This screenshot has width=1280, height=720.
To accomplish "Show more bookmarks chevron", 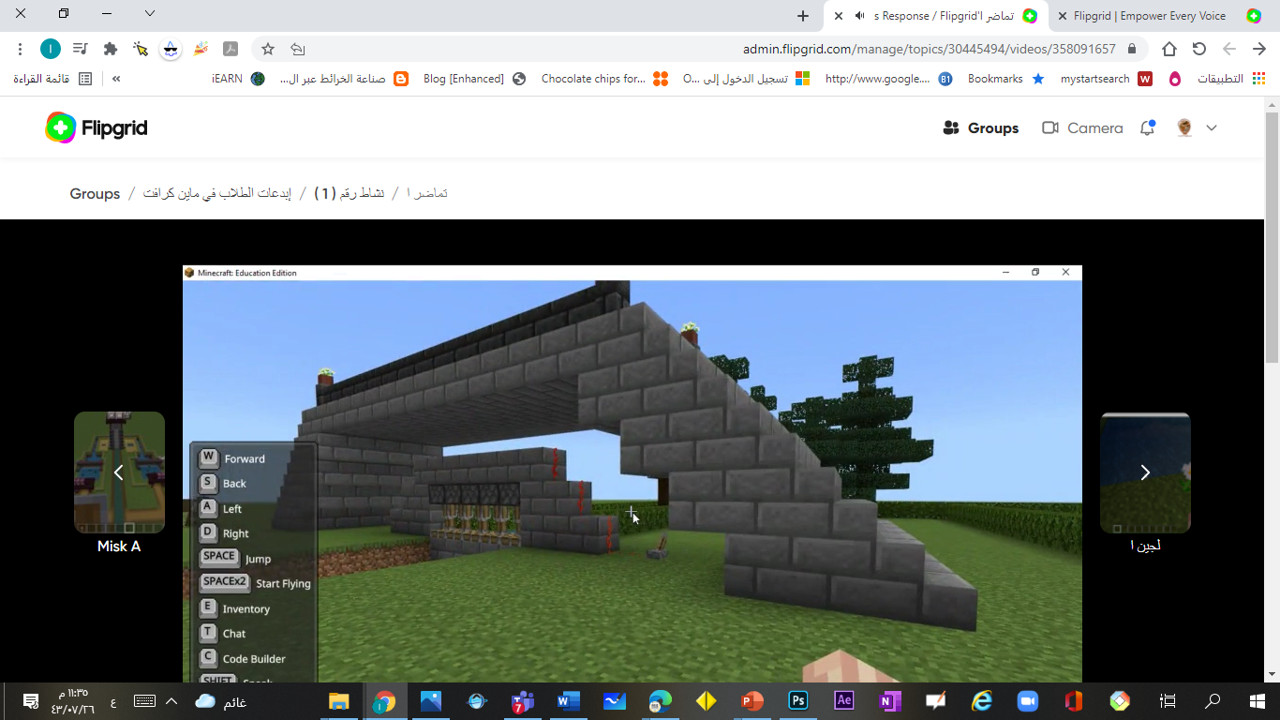I will click(116, 79).
